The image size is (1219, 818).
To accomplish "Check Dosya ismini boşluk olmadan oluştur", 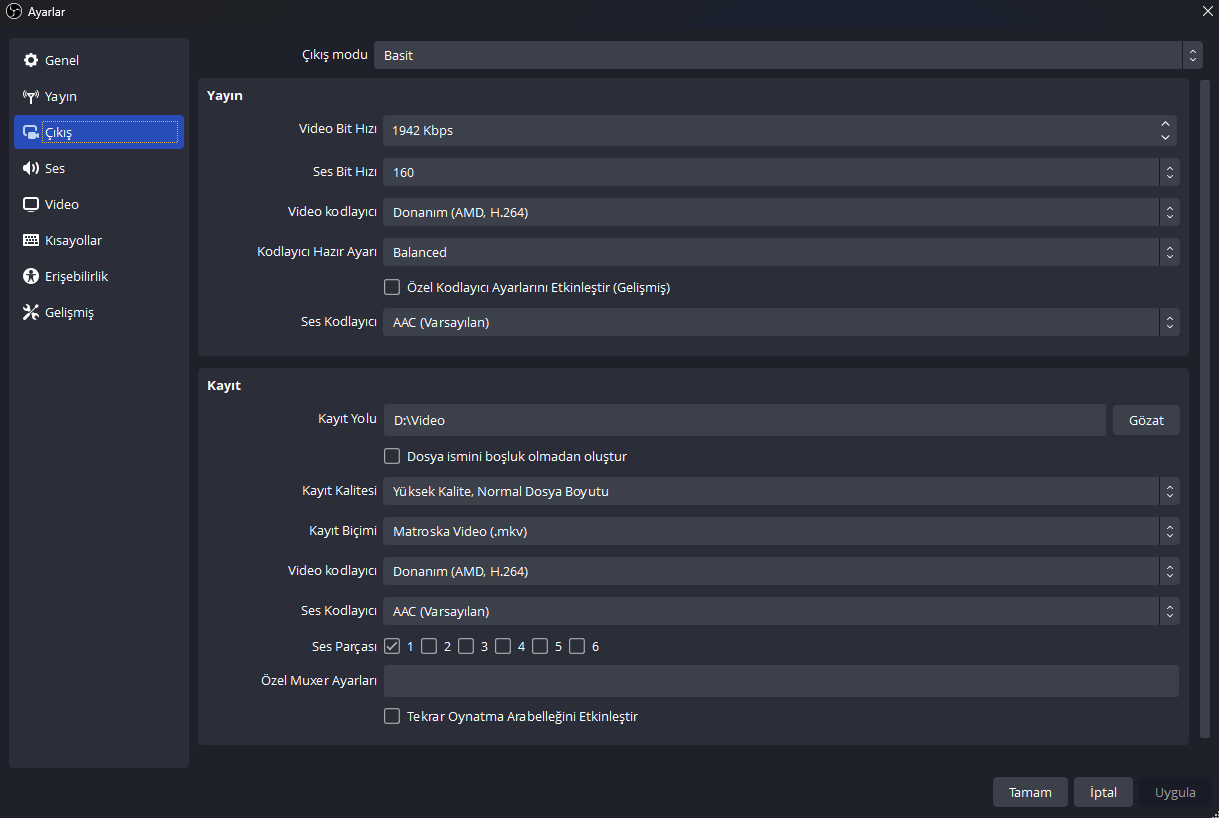I will (x=392, y=457).
